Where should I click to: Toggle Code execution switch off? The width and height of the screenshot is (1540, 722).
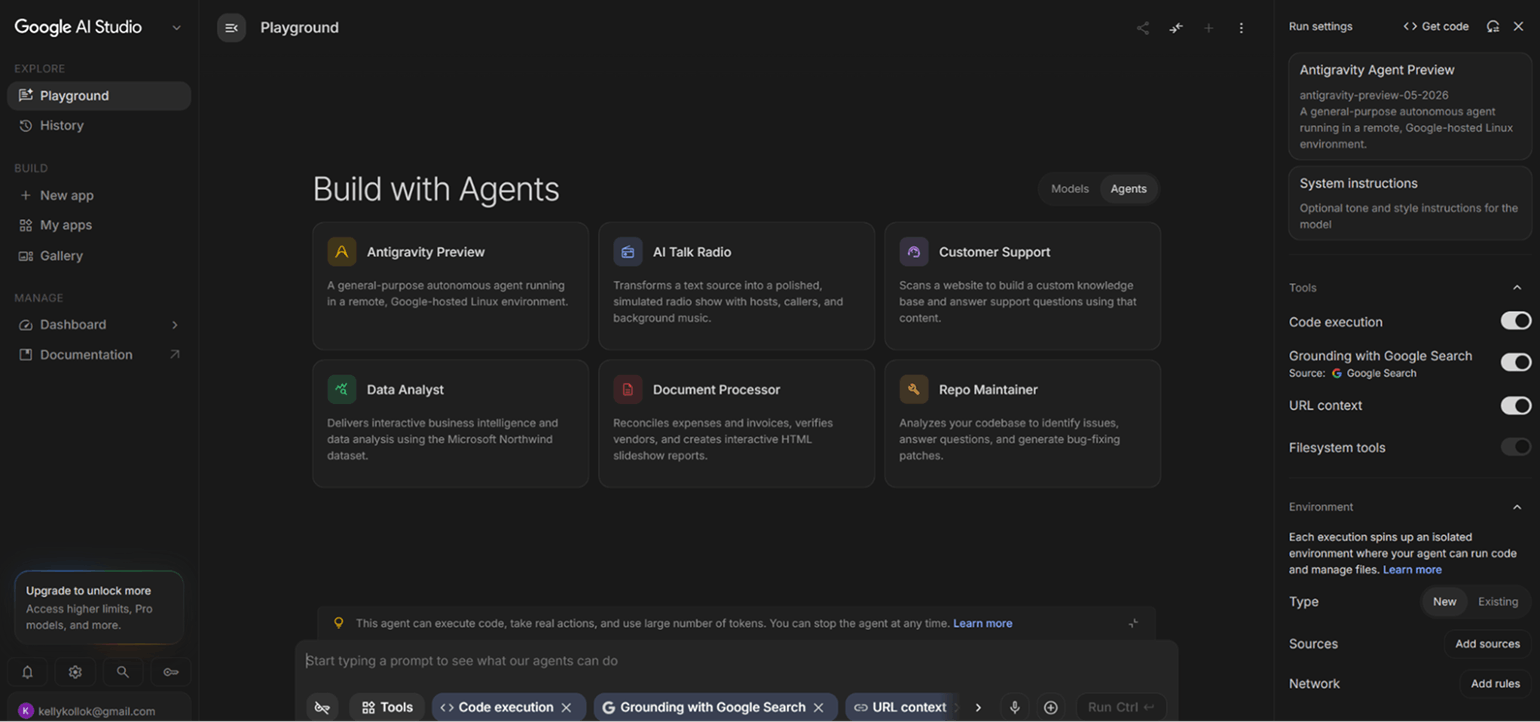pyautogui.click(x=1515, y=321)
